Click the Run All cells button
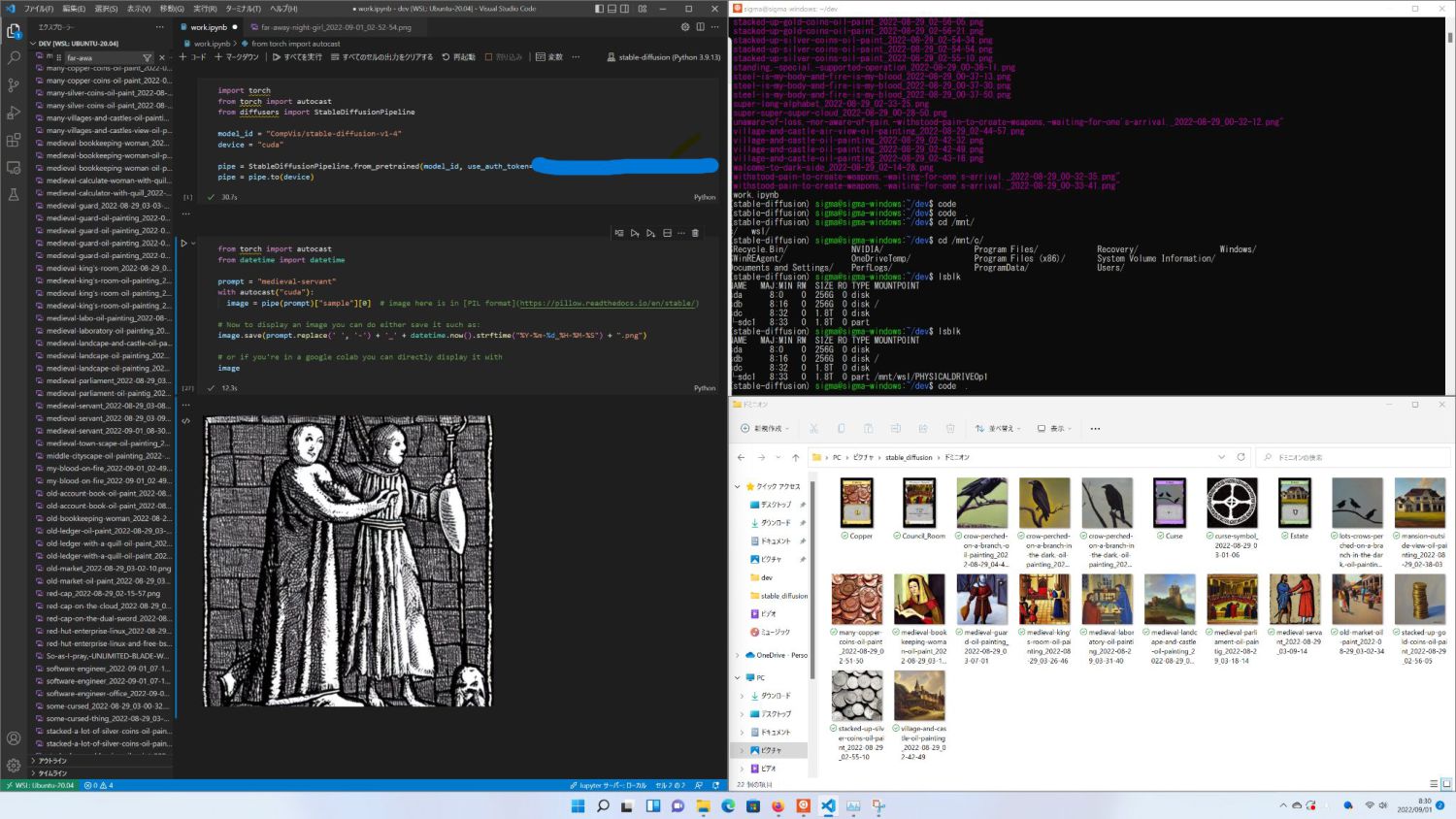The image size is (1456, 819). point(297,57)
